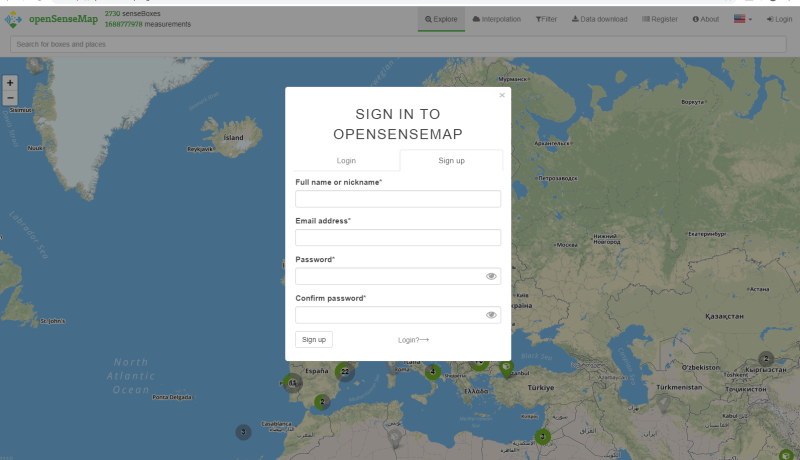Focus the search boxes and places field
Screen dimensions: 800x460
(x=398, y=44)
